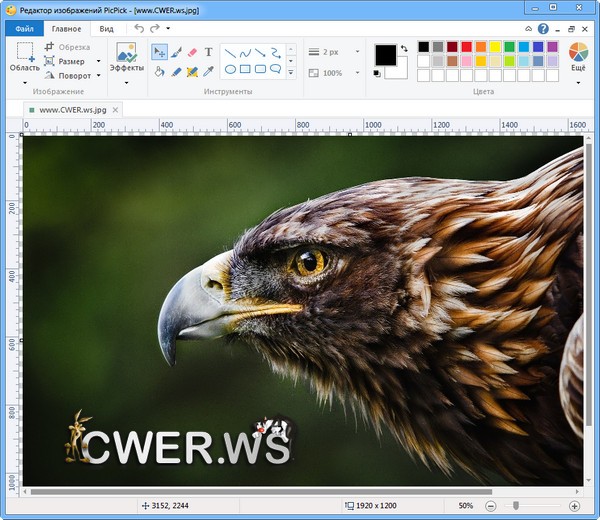Click the zoom in plus button
600x520 pixels.
(574, 506)
